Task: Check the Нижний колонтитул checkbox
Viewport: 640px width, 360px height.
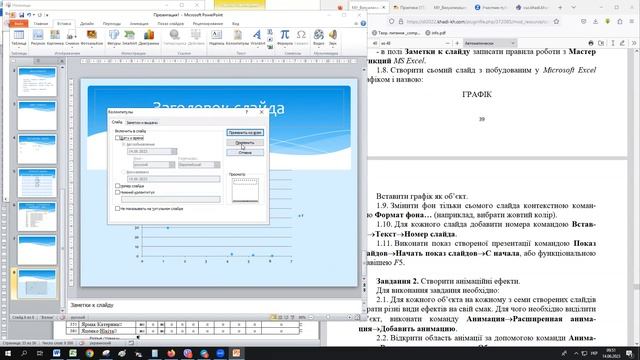Action: (118, 192)
